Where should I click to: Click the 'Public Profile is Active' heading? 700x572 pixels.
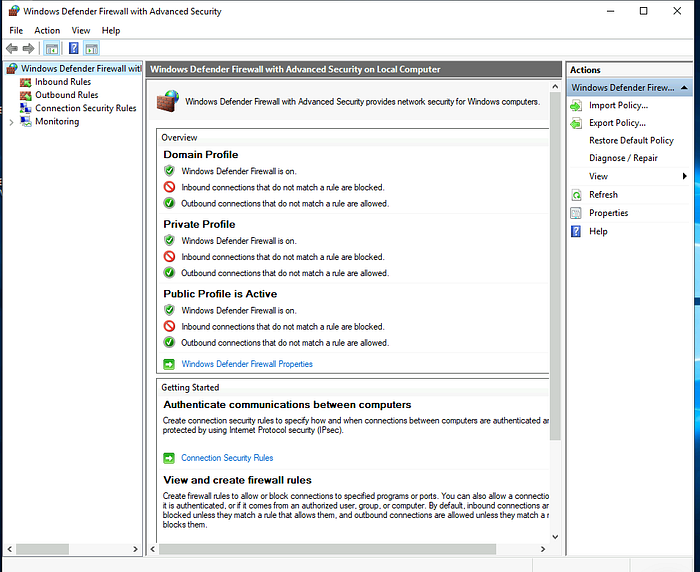point(220,294)
